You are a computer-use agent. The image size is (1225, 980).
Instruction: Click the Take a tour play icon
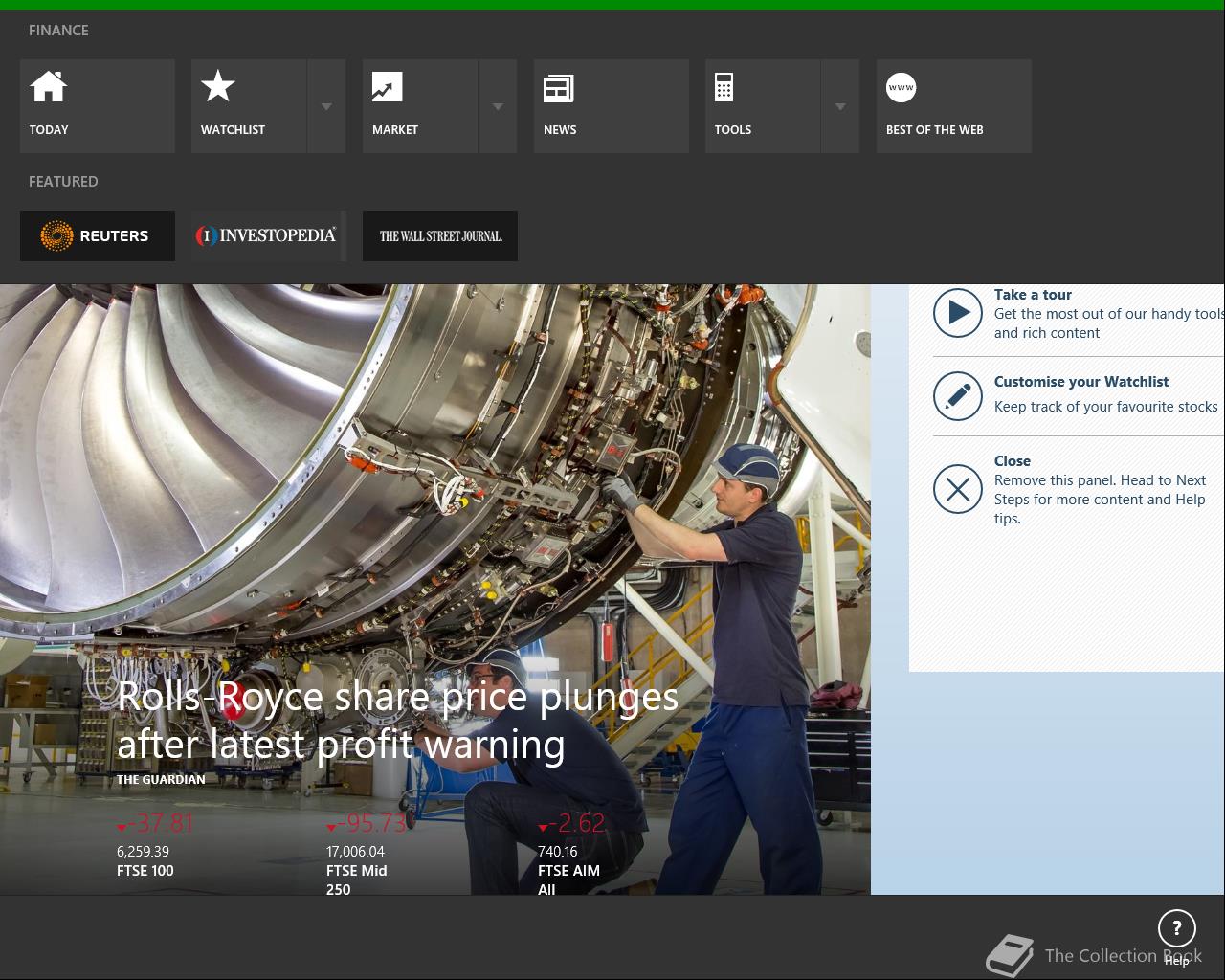(x=958, y=313)
